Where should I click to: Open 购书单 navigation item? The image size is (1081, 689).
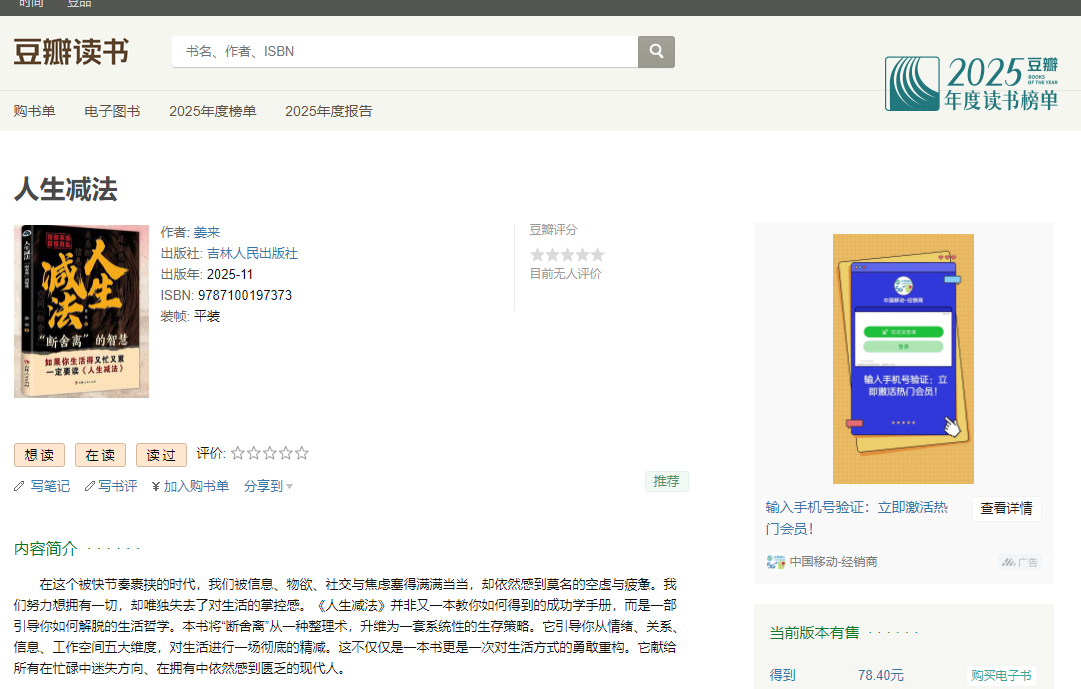34,111
